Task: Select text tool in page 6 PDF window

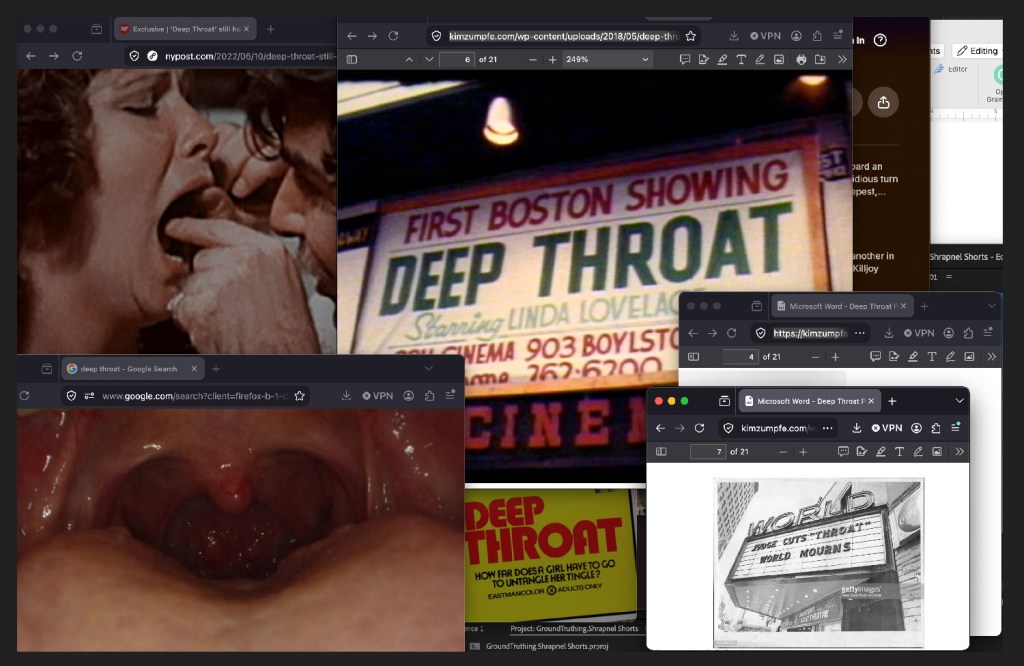Action: [x=741, y=59]
